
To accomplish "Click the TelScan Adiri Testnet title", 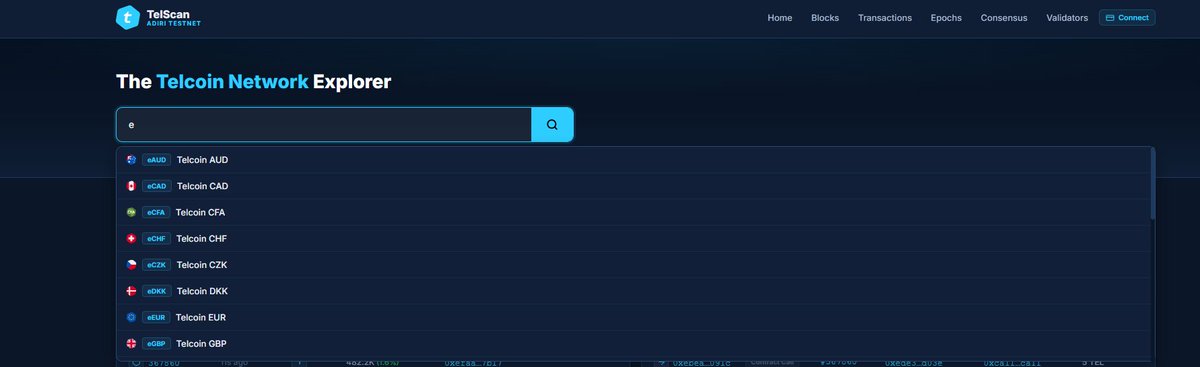I will (x=173, y=17).
